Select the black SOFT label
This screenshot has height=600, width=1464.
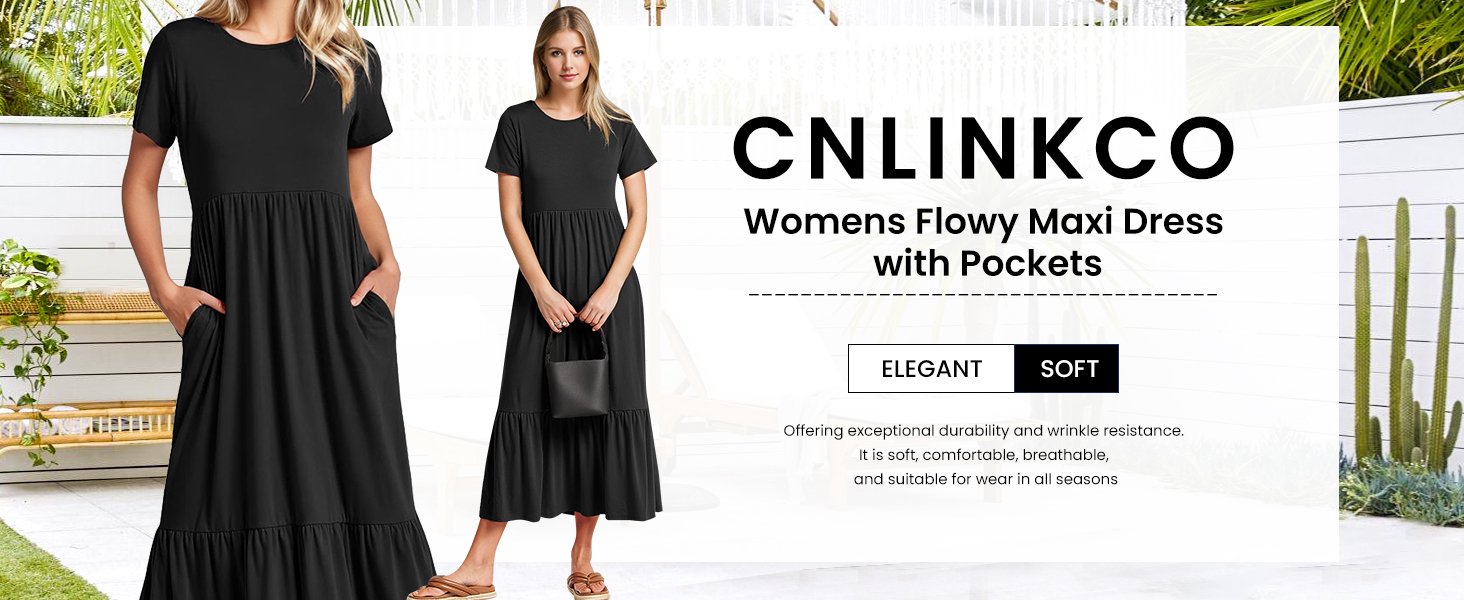(1067, 368)
